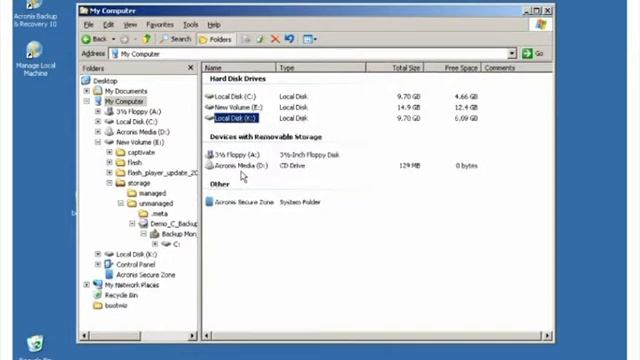Image resolution: width=640 pixels, height=360 pixels.
Task: Select the .meta folder in tree
Action: point(159,213)
